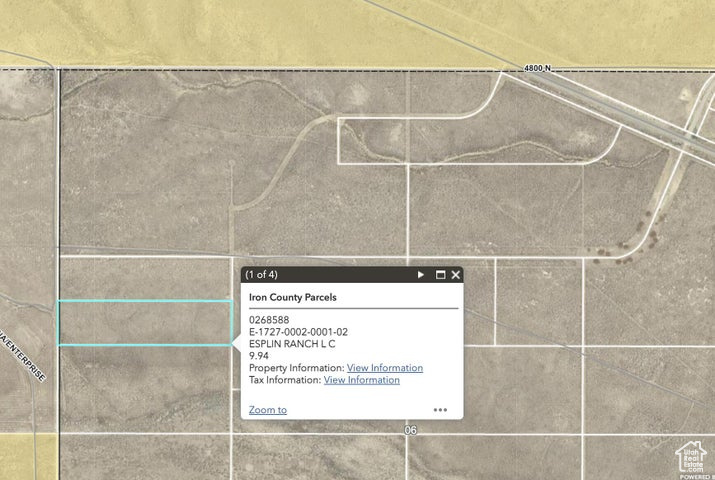Open the three-dot more options menu
The width and height of the screenshot is (715, 480).
tap(440, 409)
